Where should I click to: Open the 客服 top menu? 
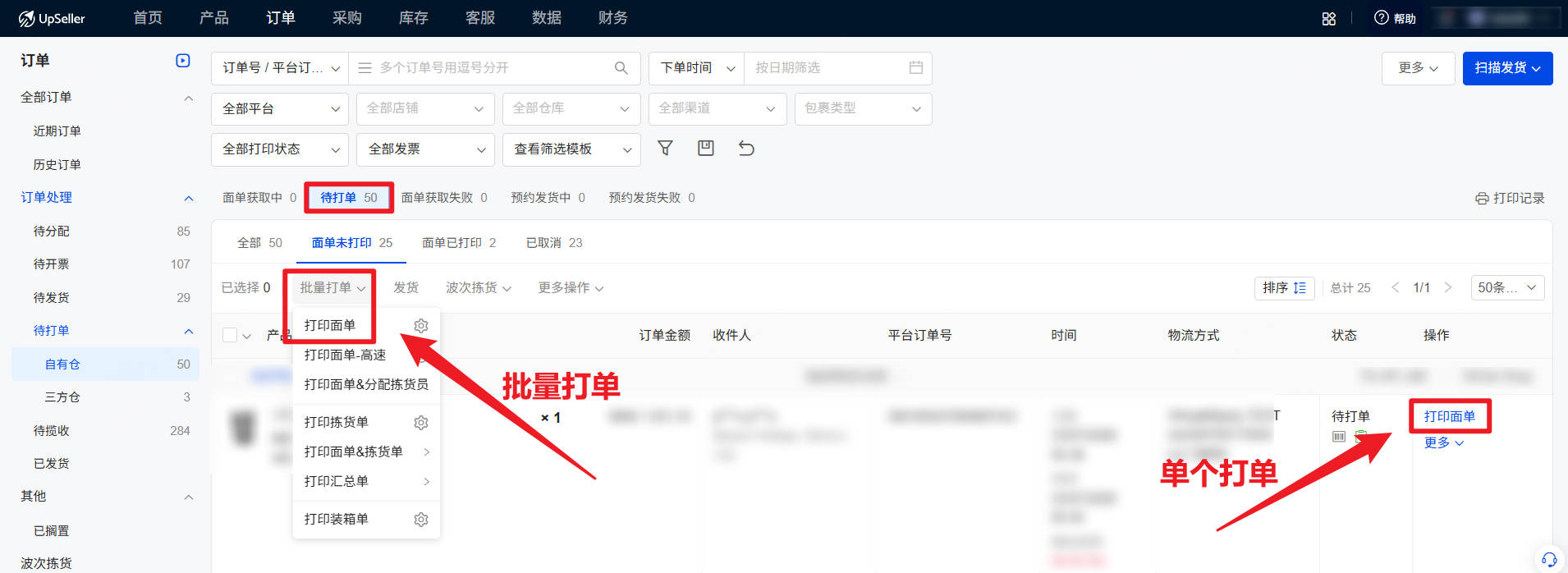pyautogui.click(x=480, y=18)
